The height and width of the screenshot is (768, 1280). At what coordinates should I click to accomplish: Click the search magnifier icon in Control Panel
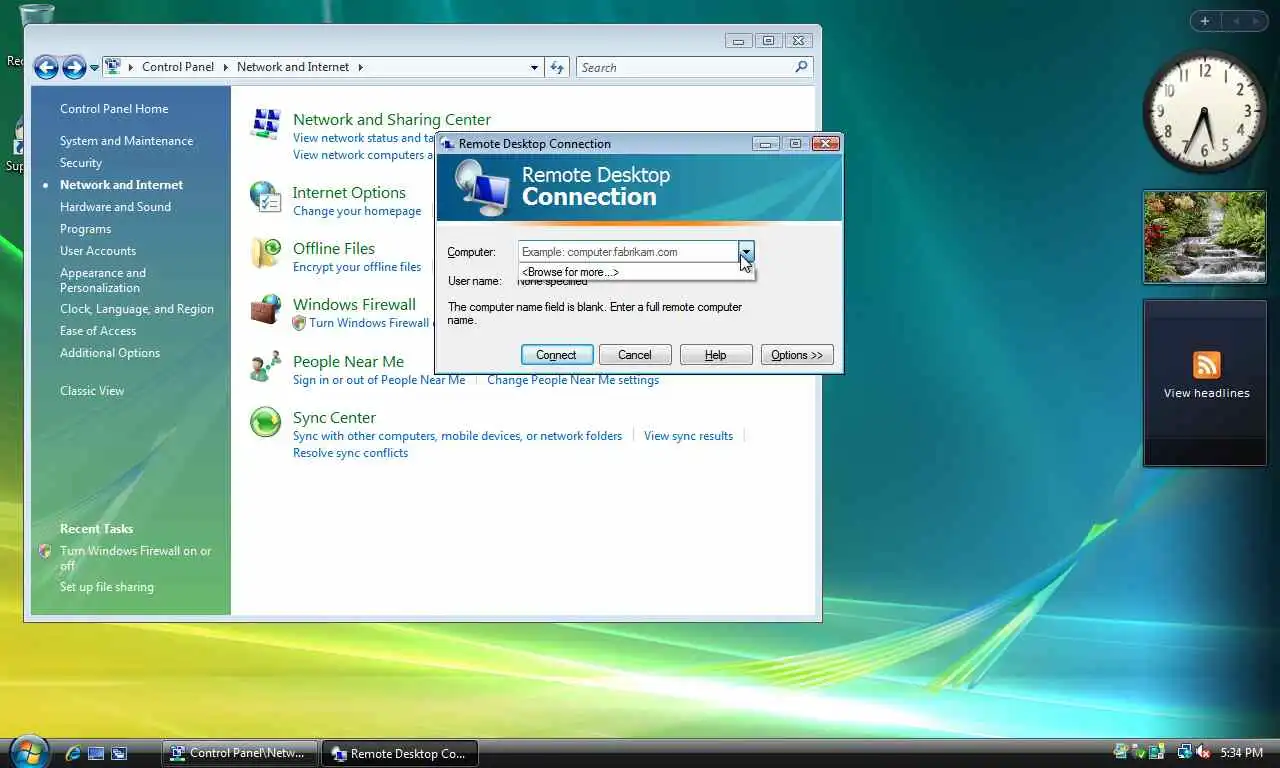tap(801, 67)
